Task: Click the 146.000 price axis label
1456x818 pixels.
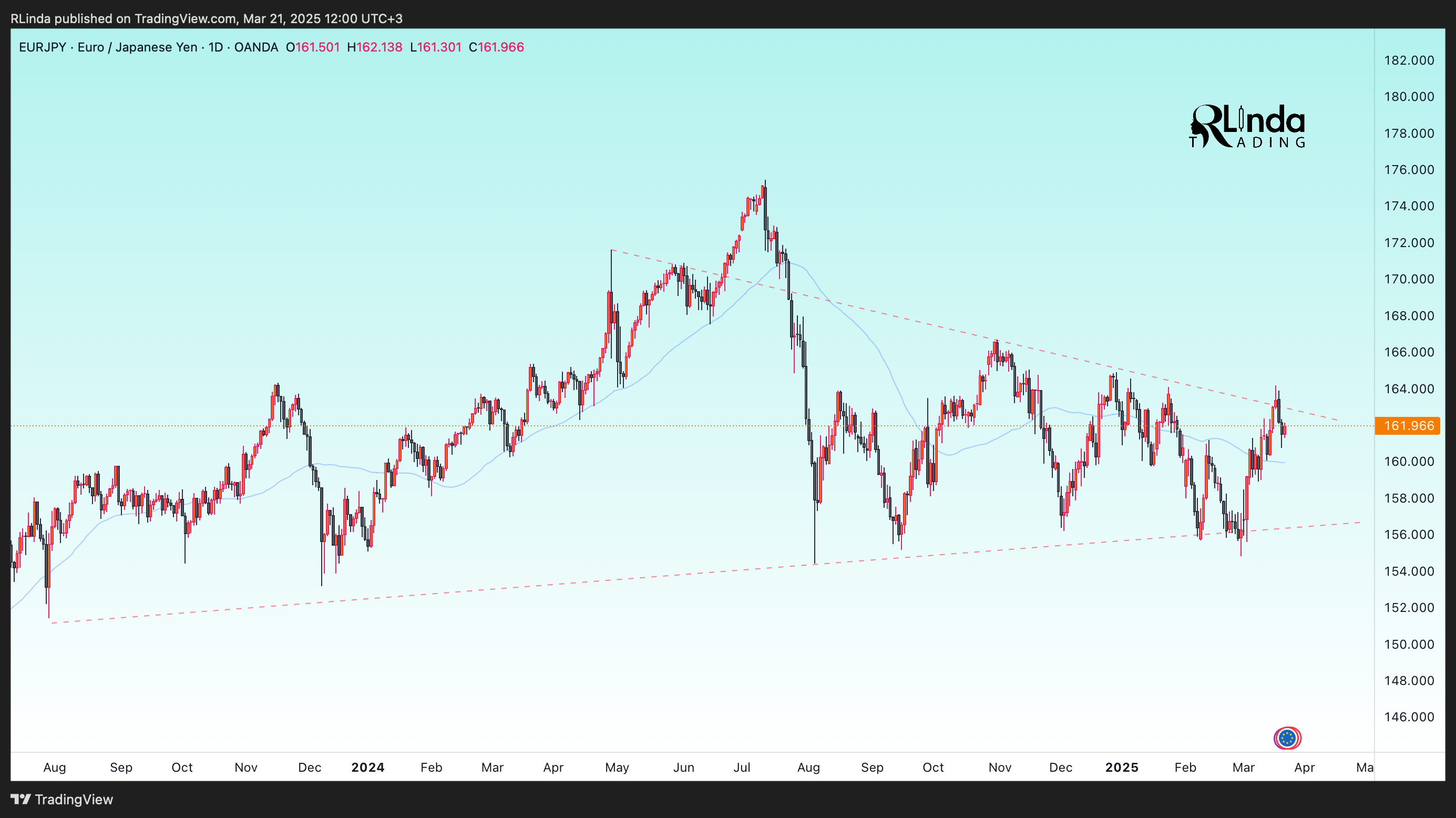Action: point(1409,717)
